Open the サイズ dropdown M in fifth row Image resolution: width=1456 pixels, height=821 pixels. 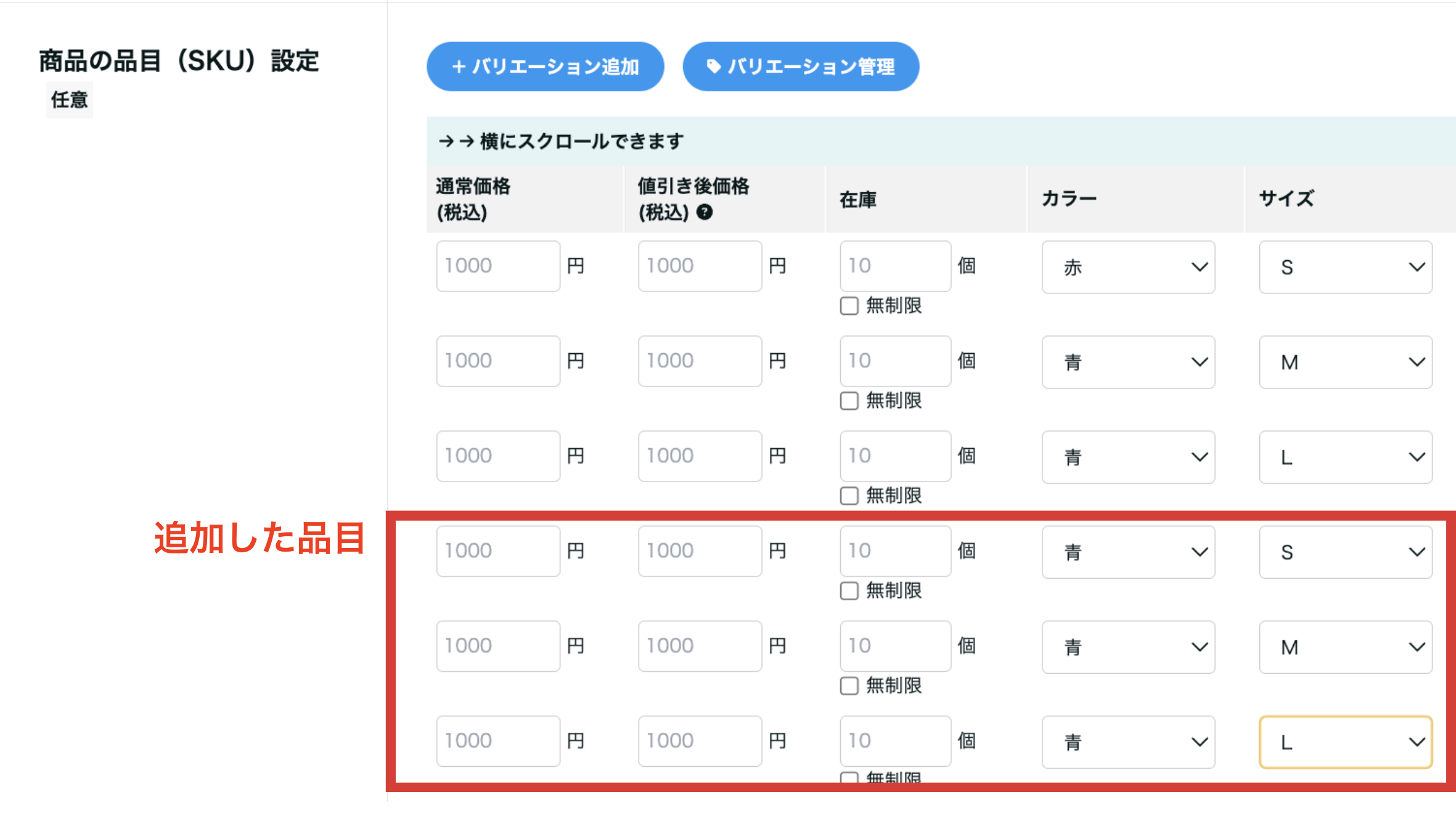(x=1346, y=647)
